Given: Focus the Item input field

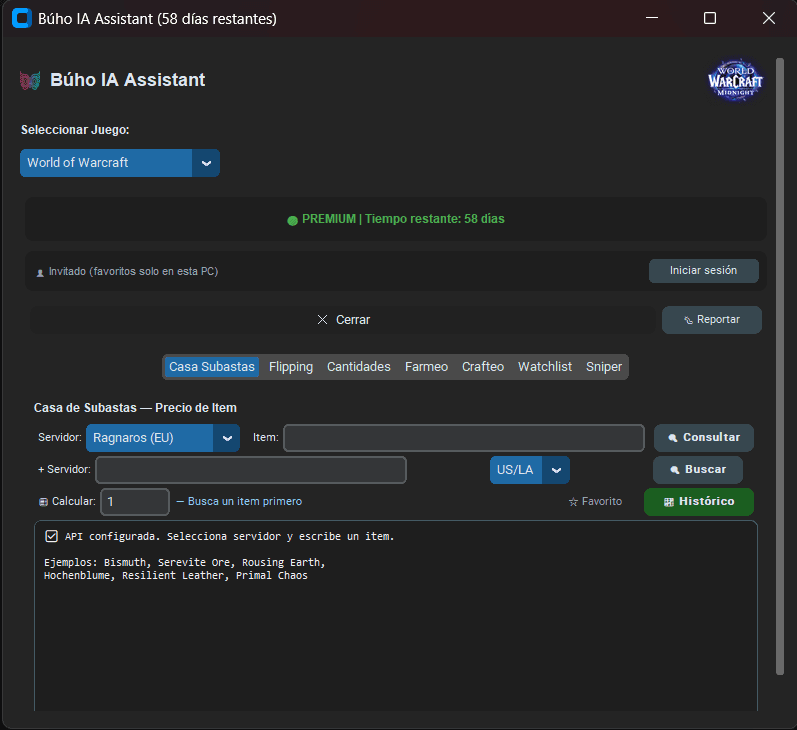Looking at the screenshot, I should pyautogui.click(x=464, y=438).
